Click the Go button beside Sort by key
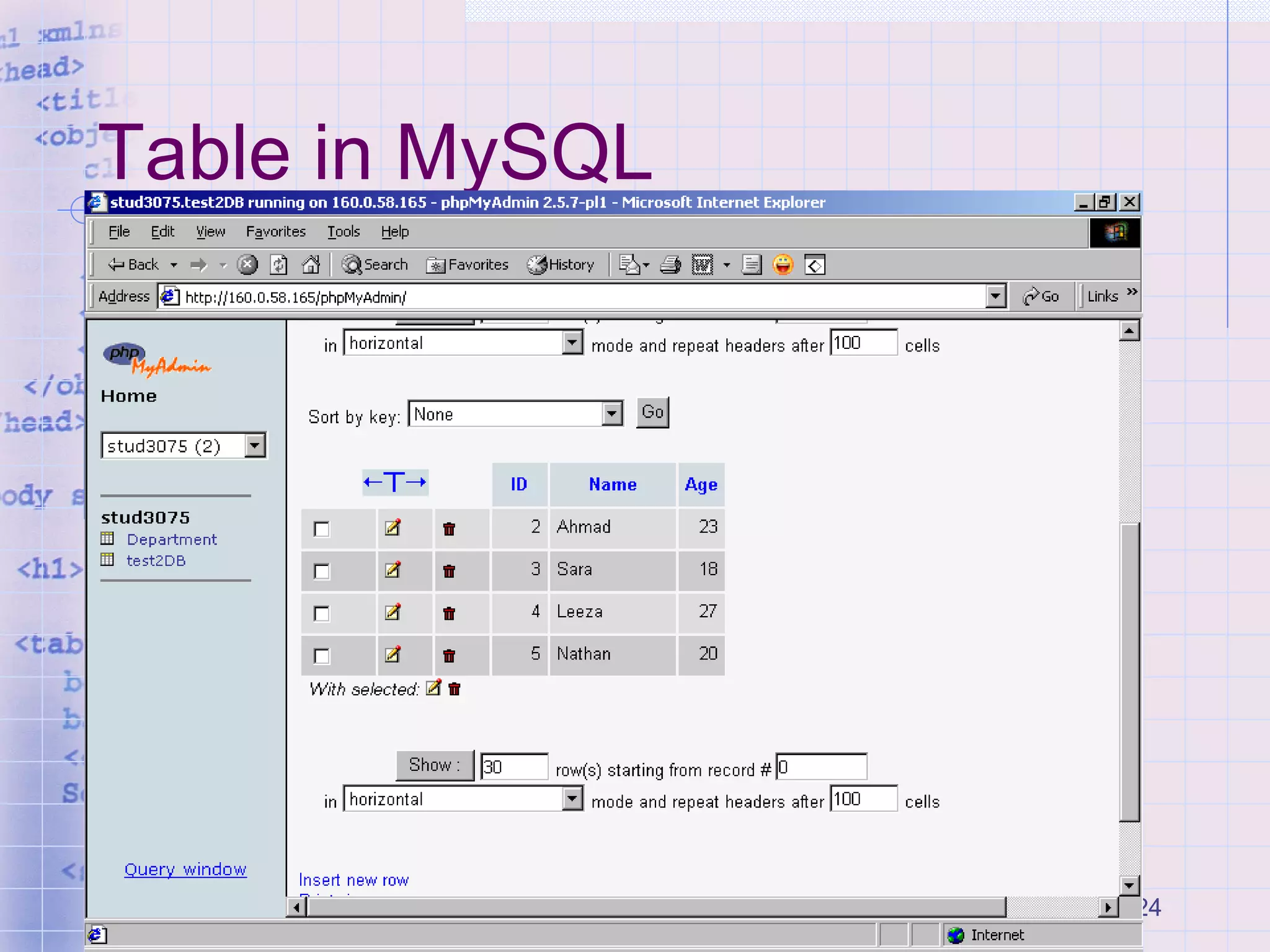1270x952 pixels. (x=653, y=413)
